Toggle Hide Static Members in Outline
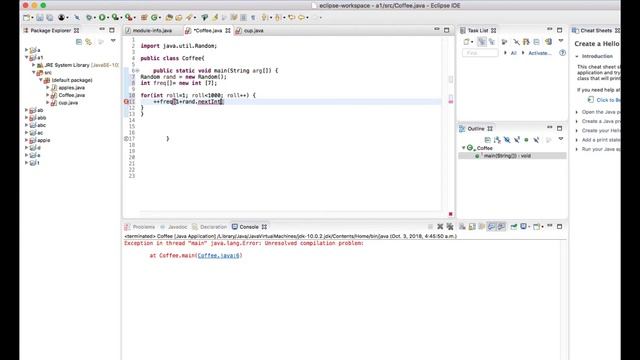The image size is (640, 360). [517, 140]
